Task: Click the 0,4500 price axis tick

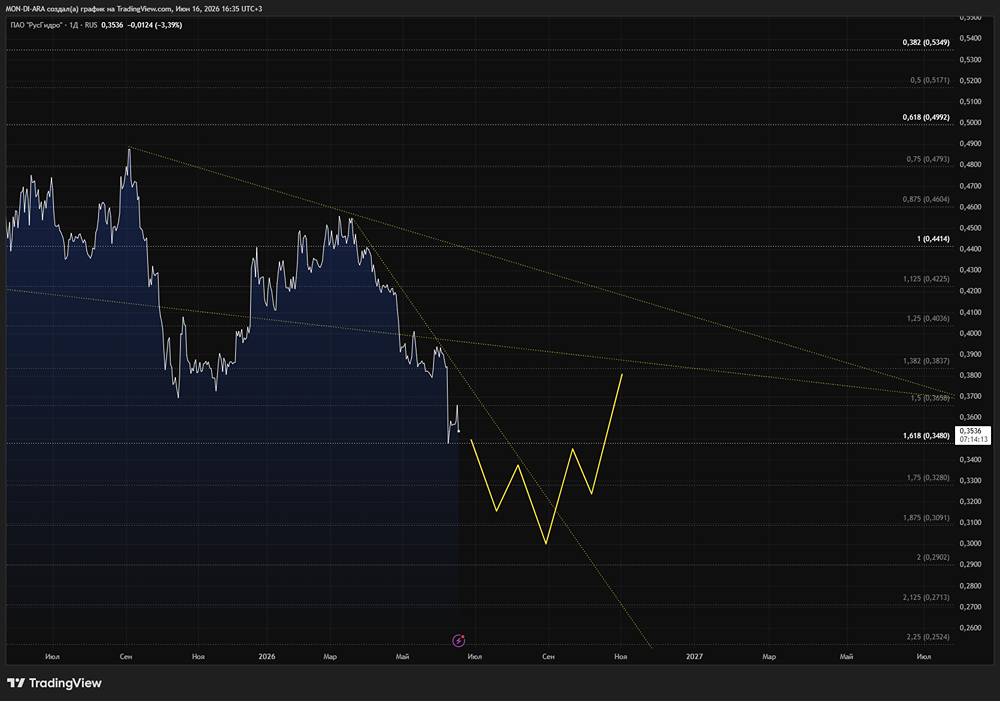Action: click(970, 228)
